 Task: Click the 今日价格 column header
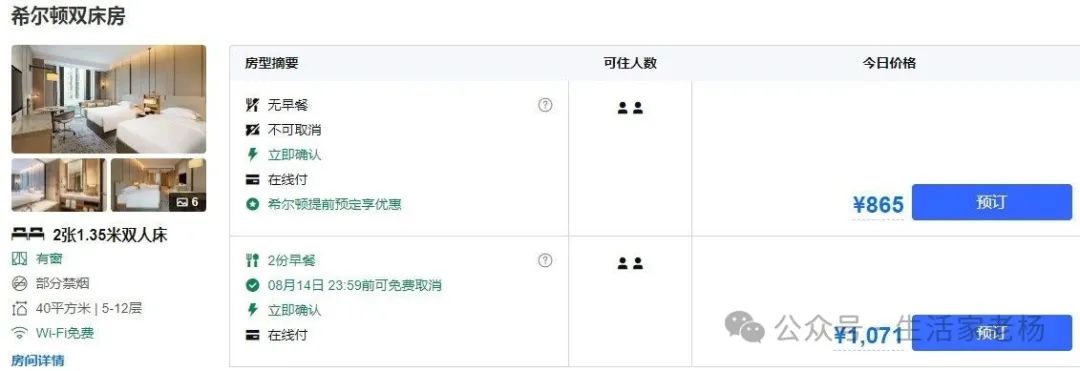coord(889,63)
